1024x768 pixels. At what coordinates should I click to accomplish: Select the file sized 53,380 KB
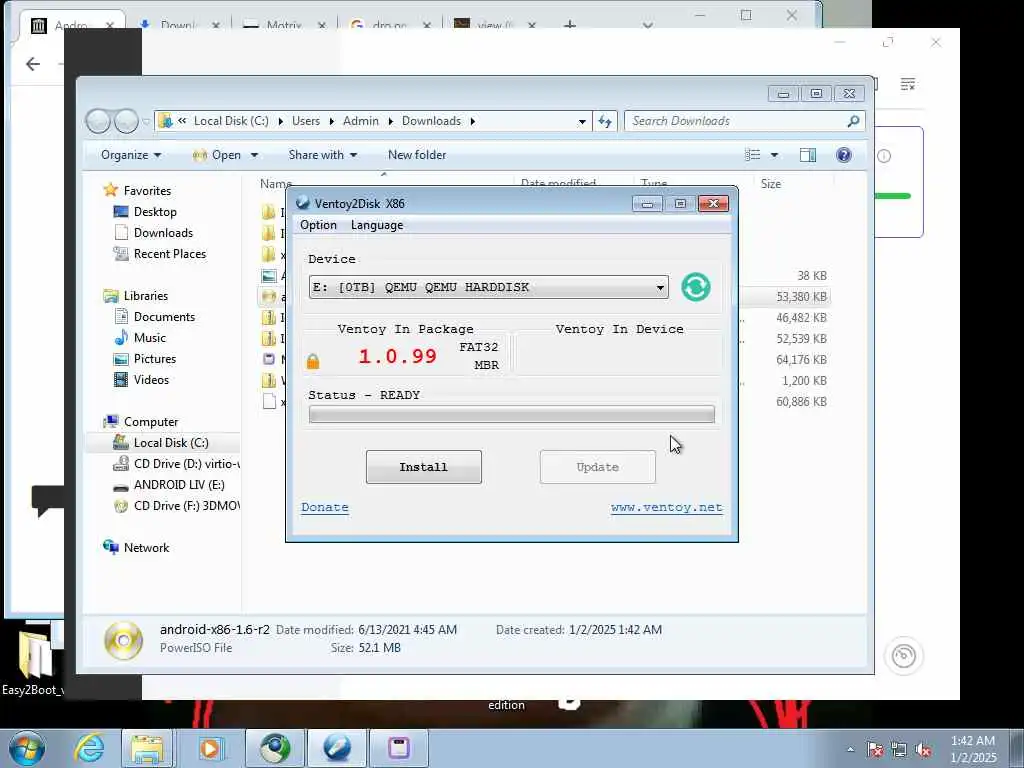[801, 296]
